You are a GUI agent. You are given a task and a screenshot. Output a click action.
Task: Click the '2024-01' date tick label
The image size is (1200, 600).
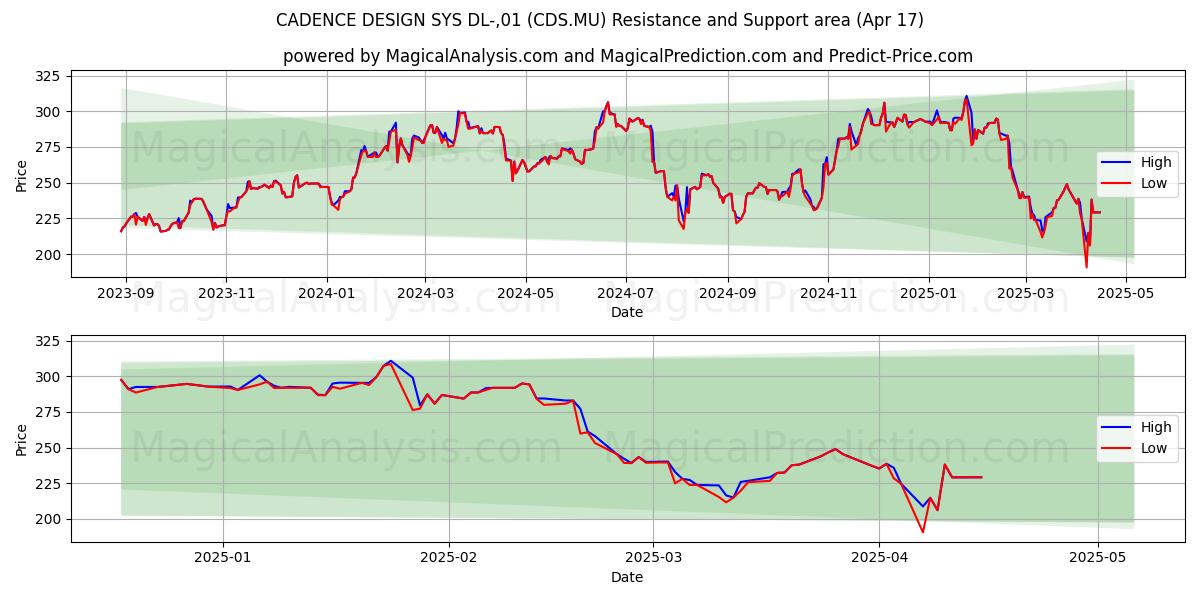tap(326, 295)
